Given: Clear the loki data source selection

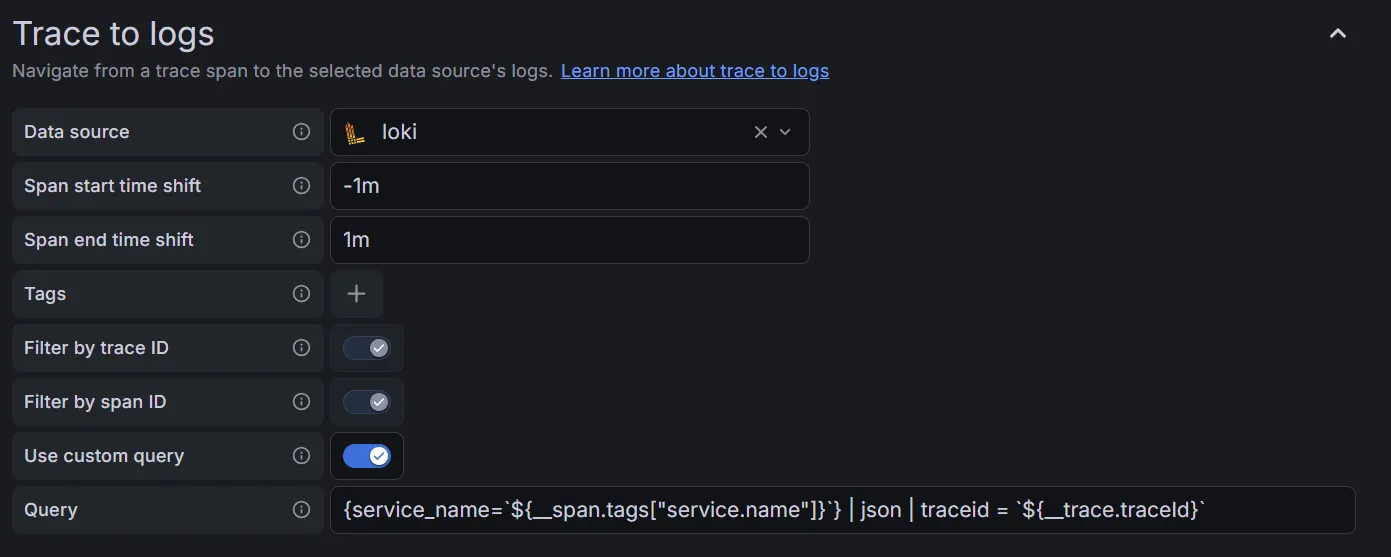Looking at the screenshot, I should [760, 132].
